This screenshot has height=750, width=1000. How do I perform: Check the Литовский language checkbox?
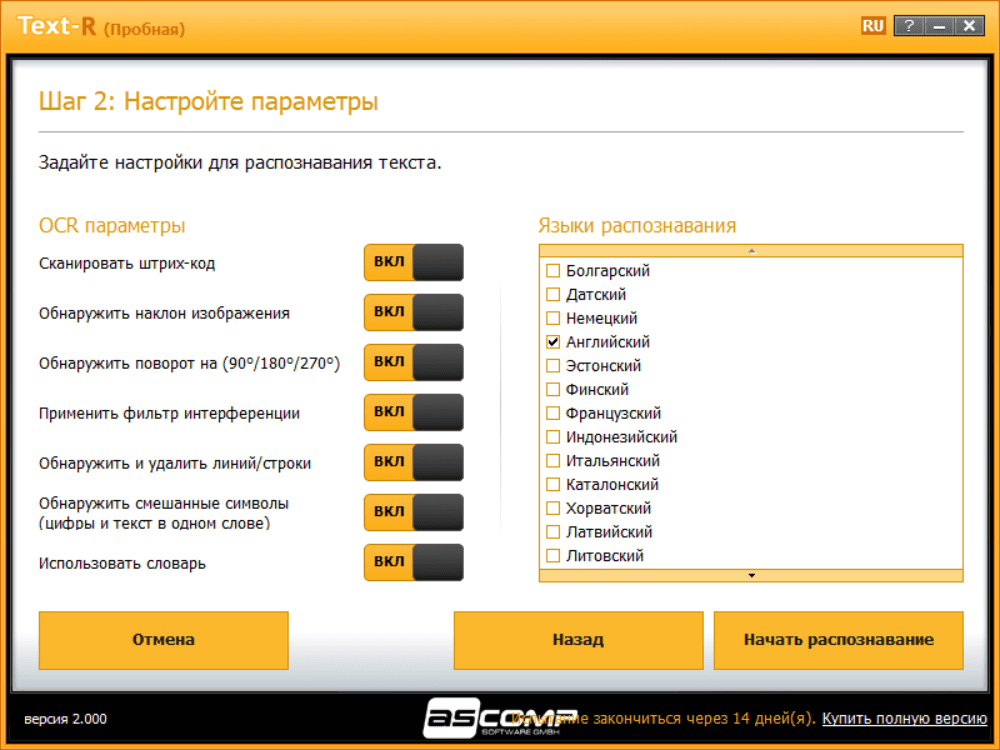click(553, 555)
